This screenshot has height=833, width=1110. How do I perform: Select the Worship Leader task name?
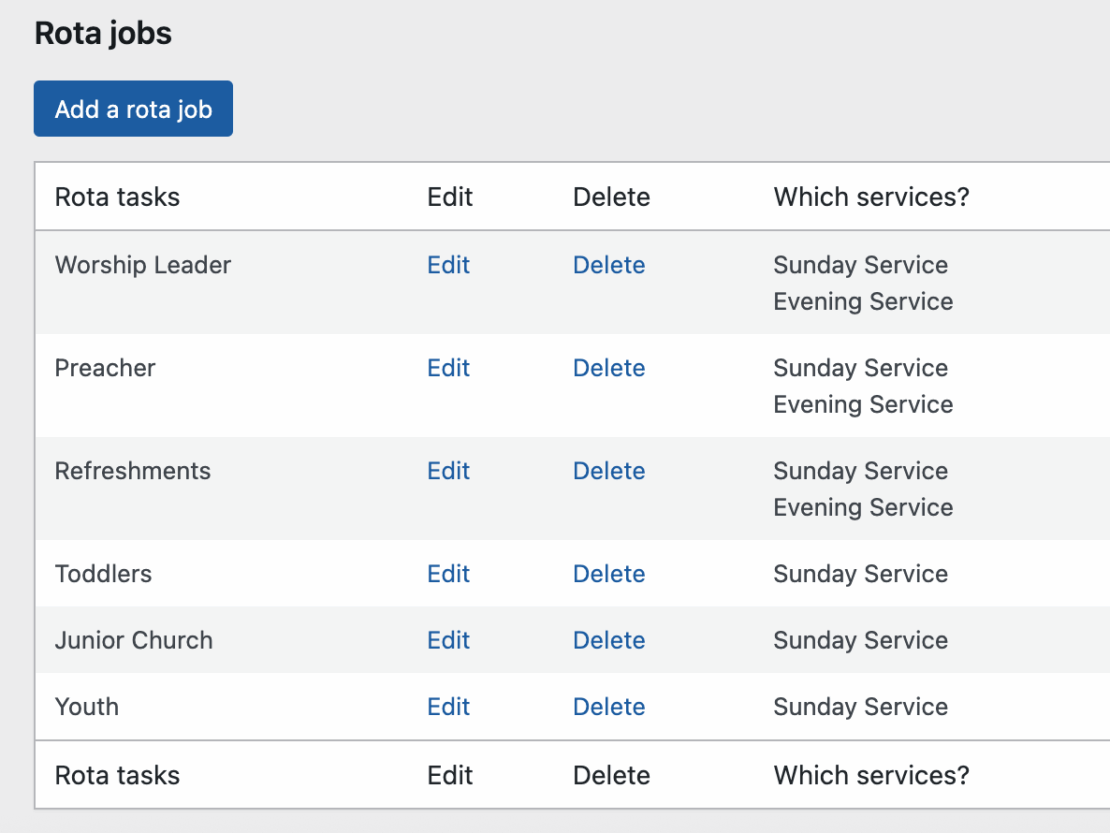pyautogui.click(x=143, y=265)
